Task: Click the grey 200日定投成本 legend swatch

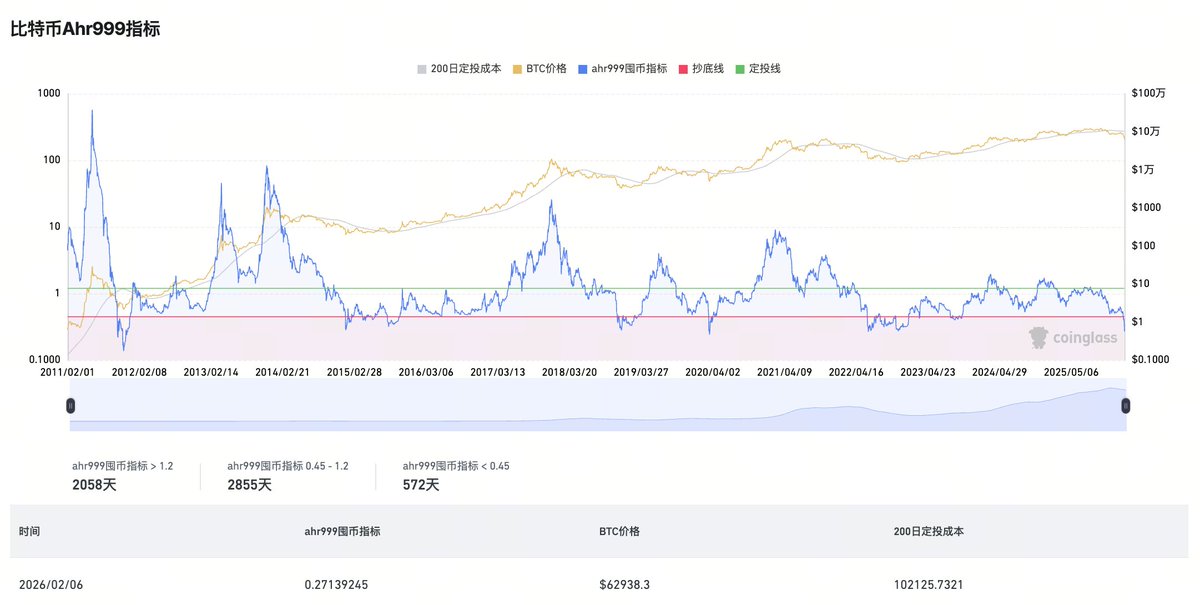Action: pyautogui.click(x=422, y=69)
